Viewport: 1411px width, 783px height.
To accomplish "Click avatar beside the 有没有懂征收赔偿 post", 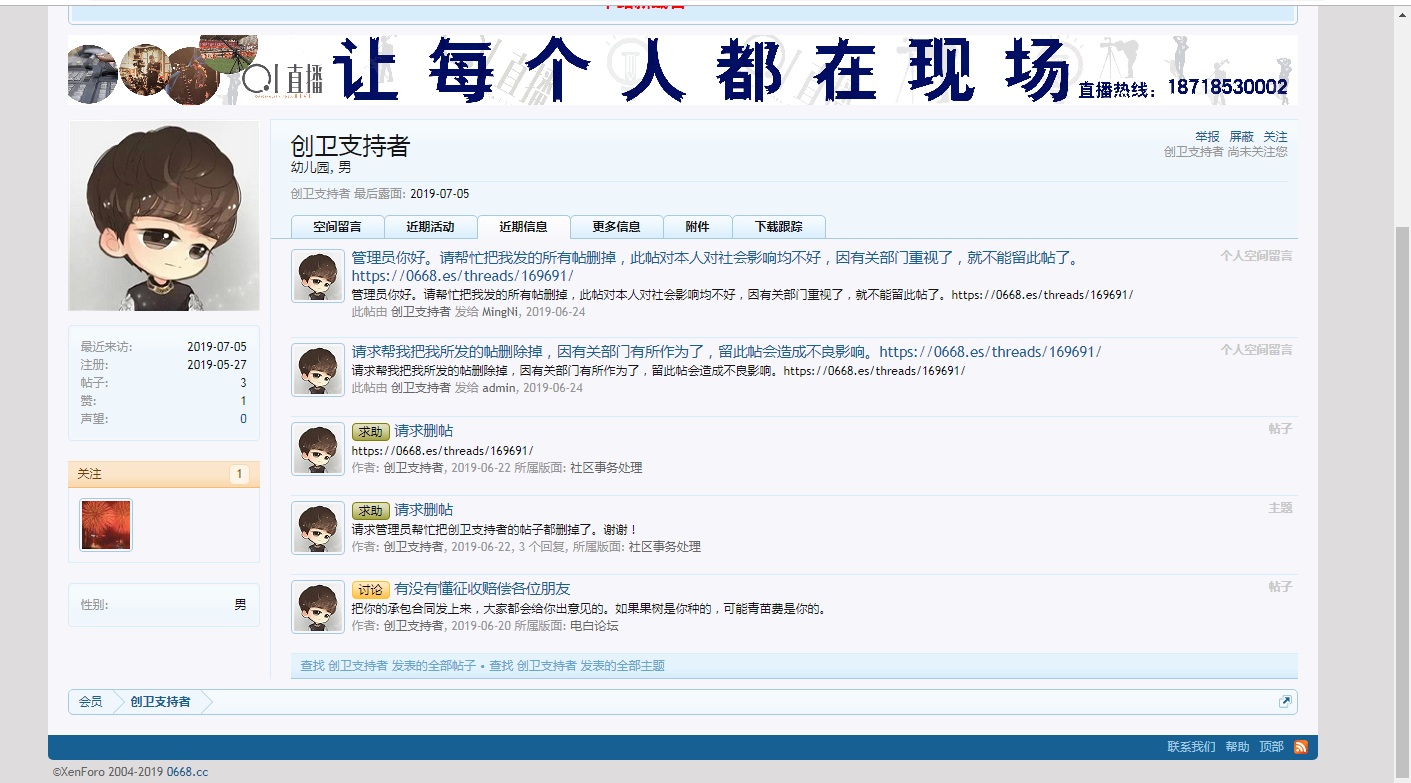I will (317, 606).
